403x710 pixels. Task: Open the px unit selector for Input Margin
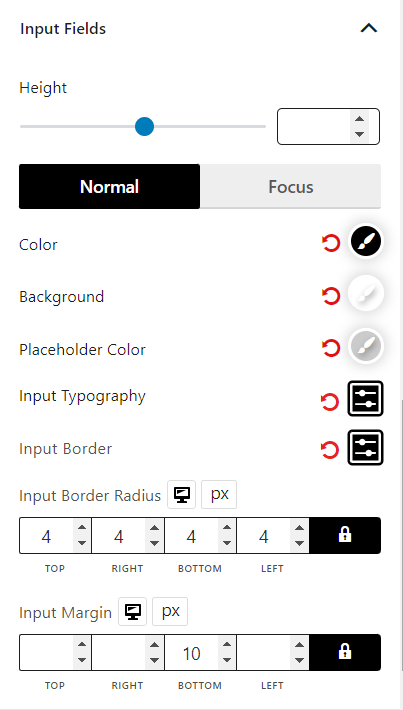(170, 612)
